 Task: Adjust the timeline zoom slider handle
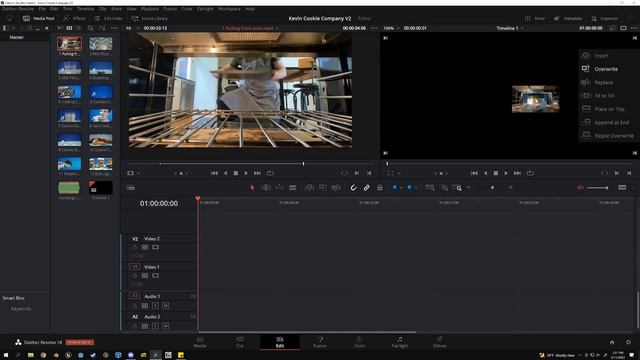point(493,188)
